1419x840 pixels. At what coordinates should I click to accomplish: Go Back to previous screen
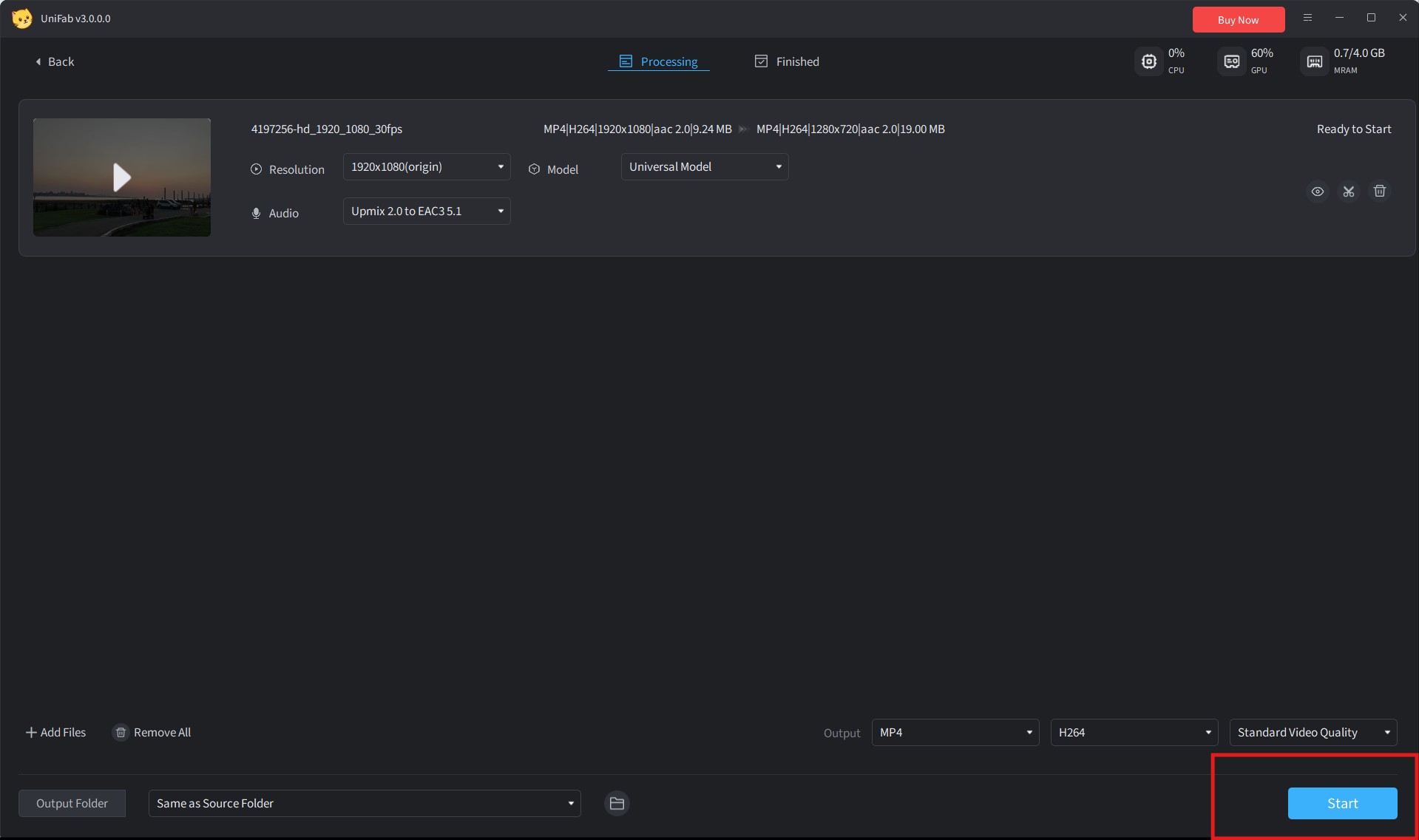point(55,61)
